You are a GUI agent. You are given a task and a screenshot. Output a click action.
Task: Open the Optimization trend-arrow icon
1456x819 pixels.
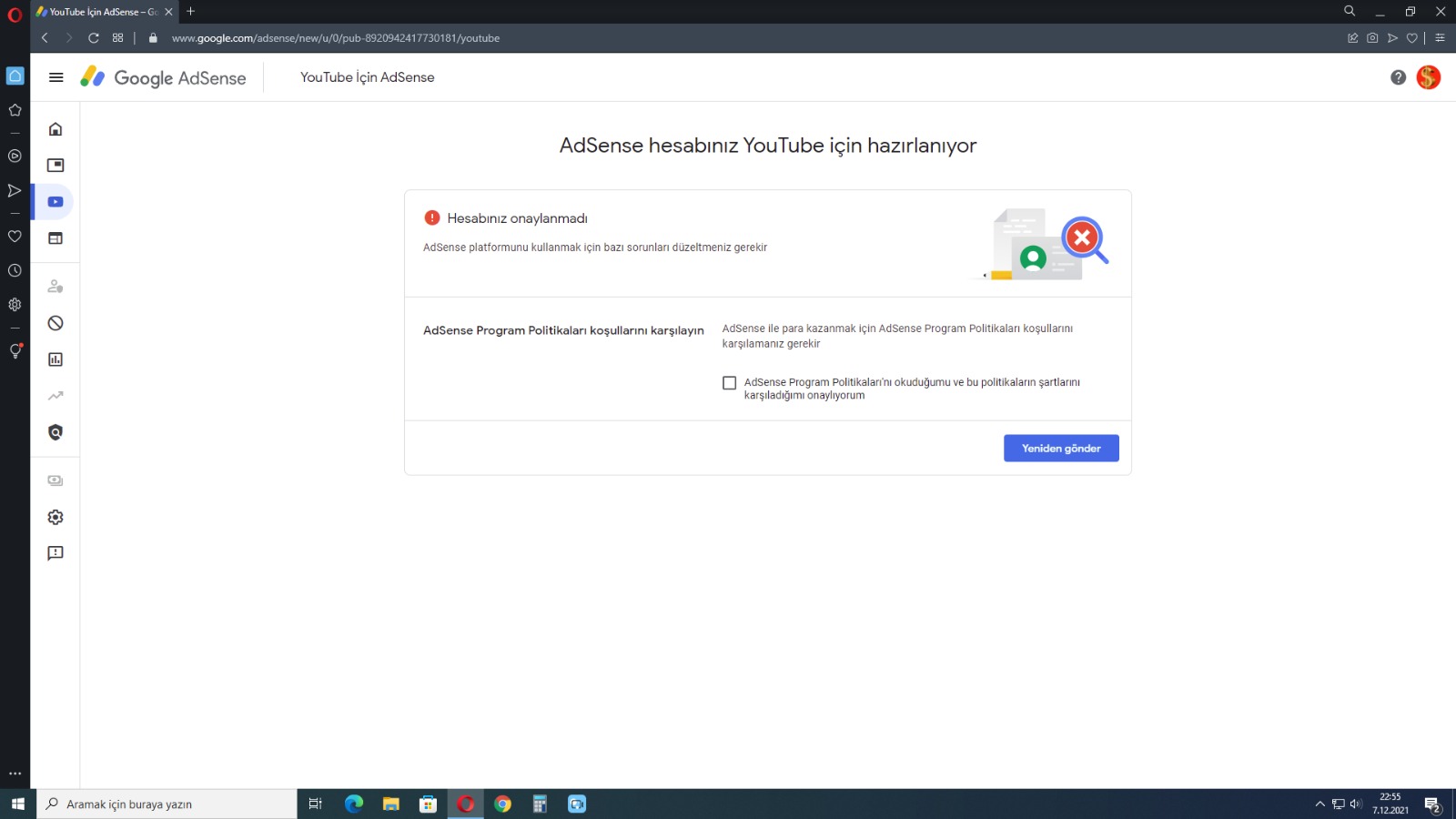point(56,396)
